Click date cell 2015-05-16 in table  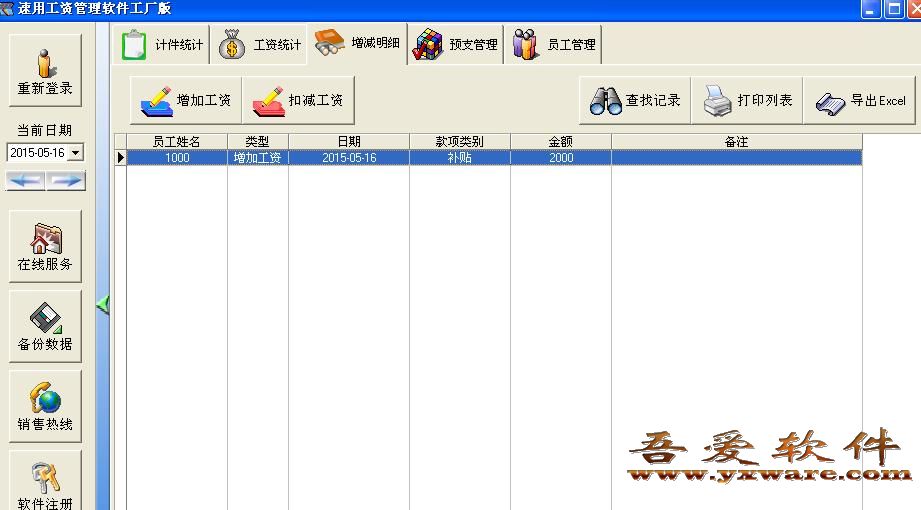point(349,157)
